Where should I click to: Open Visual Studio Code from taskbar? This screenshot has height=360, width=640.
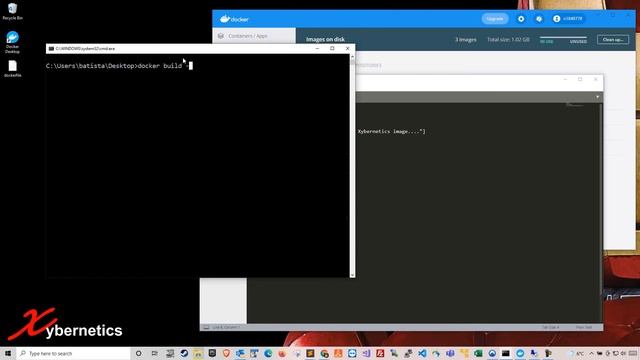coord(422,353)
